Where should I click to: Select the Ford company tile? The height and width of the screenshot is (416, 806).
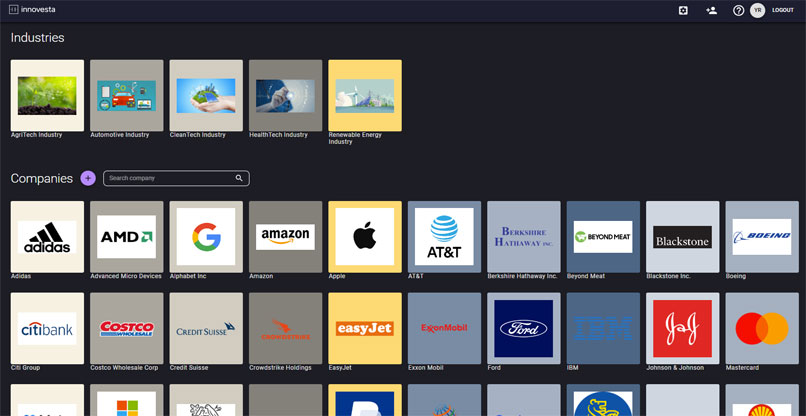coord(524,328)
